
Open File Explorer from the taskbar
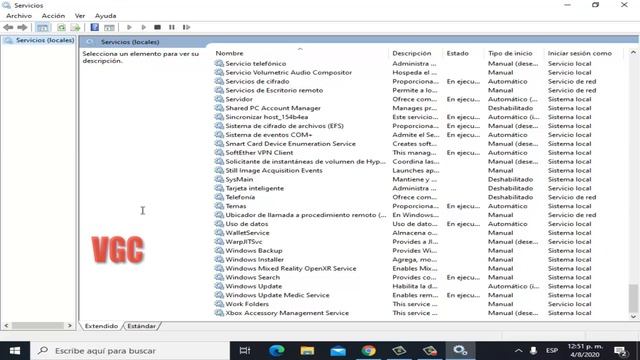[x=307, y=351]
